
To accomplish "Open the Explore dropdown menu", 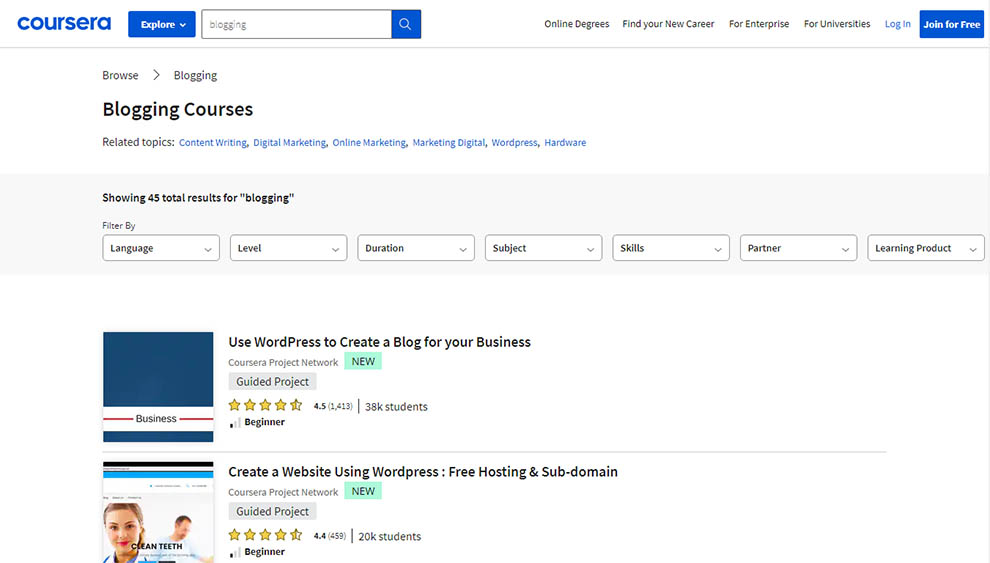I will 162,24.
